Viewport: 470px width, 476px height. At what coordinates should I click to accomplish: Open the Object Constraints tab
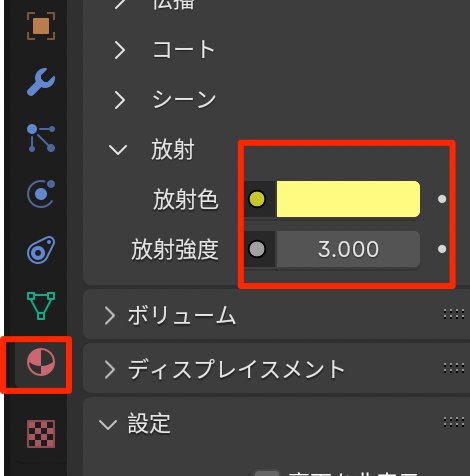coord(41,250)
